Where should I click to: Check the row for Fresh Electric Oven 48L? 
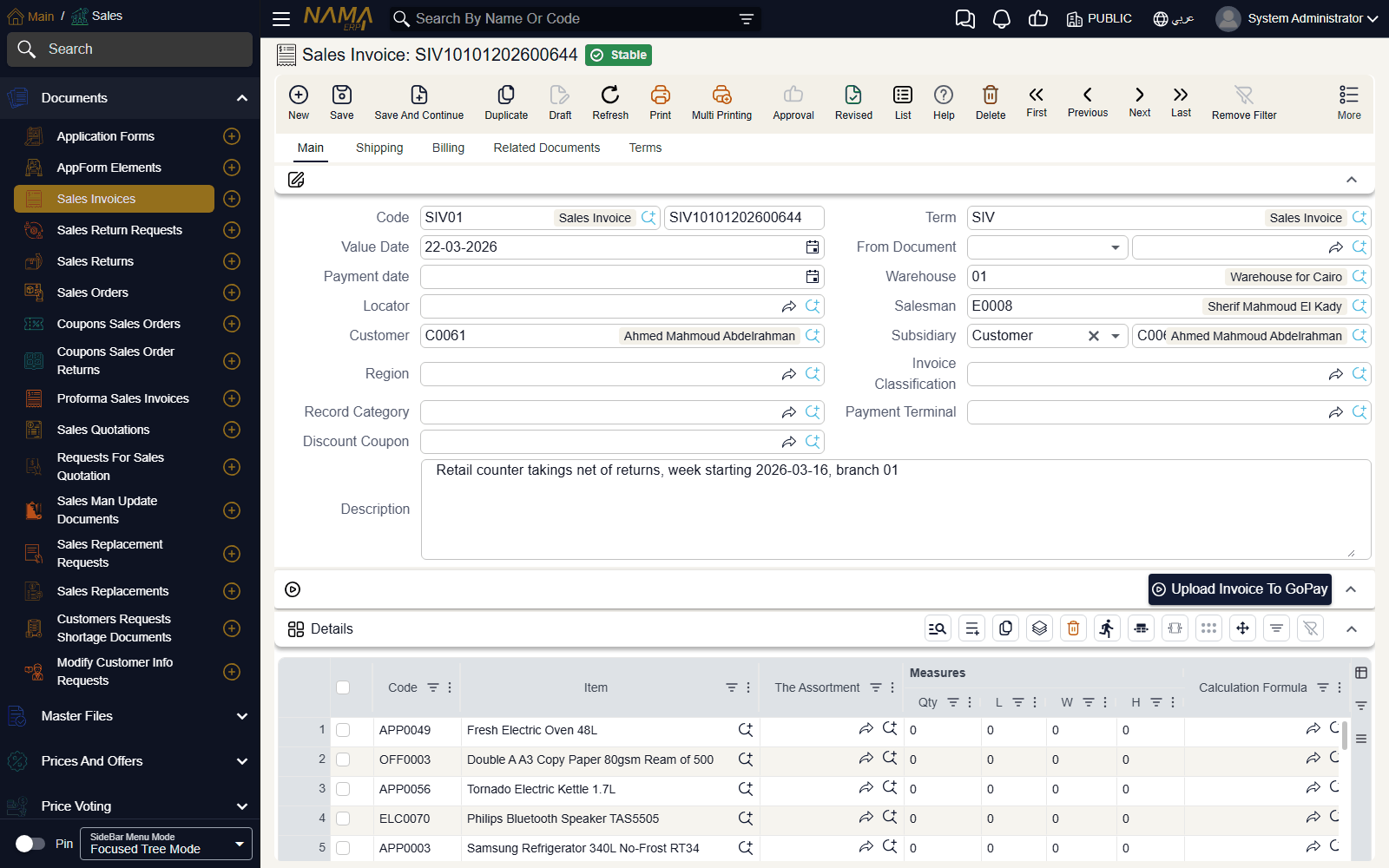343,730
